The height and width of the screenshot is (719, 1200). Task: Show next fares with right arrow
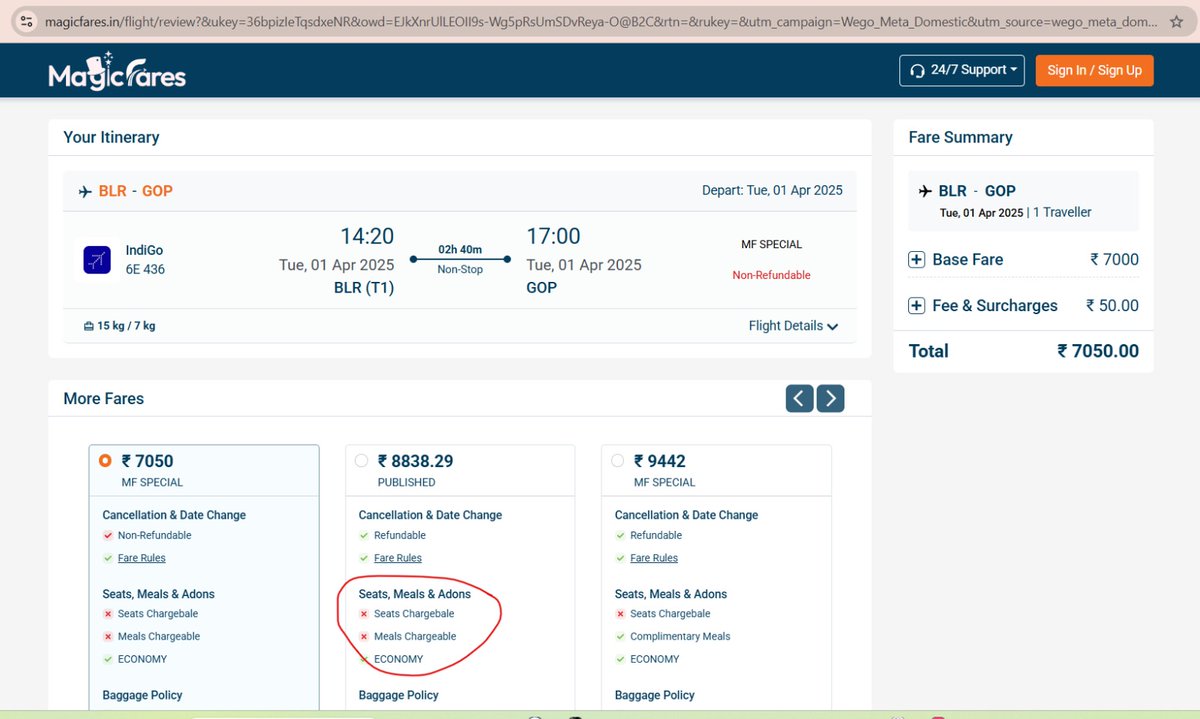click(830, 398)
